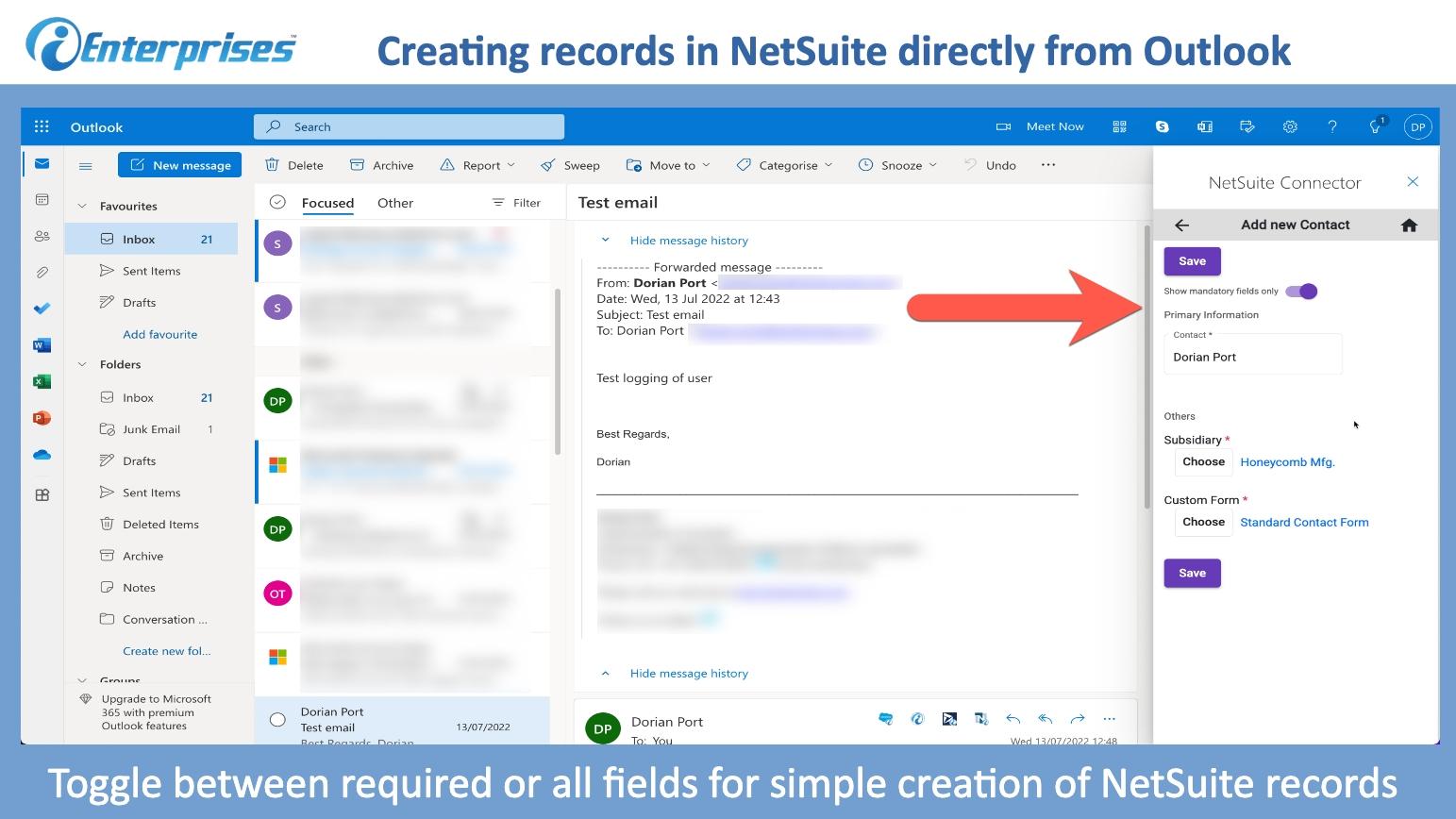Viewport: 1456px width, 819px height.
Task: Toggle Show mandatory fields only switch
Action: coord(1301,292)
